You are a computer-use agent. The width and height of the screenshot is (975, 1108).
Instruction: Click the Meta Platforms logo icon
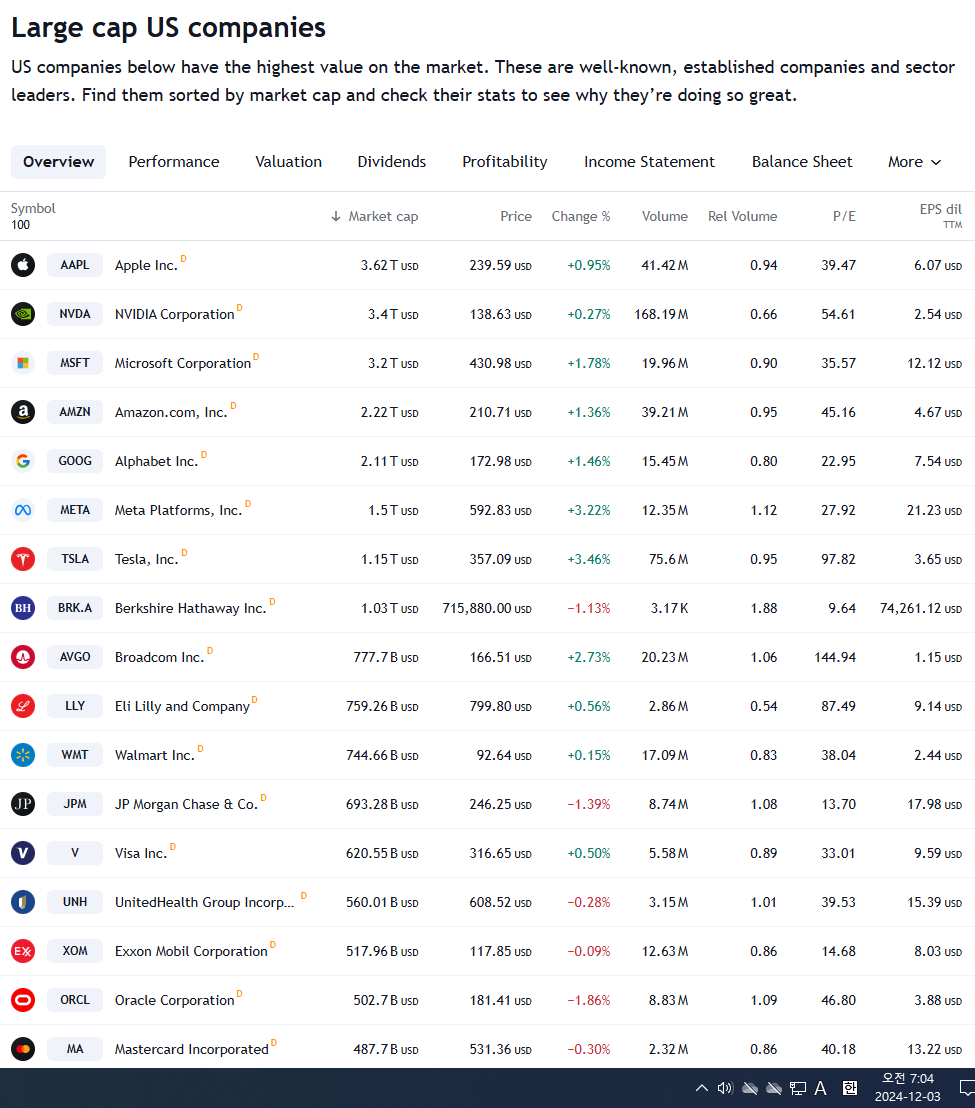(x=23, y=510)
